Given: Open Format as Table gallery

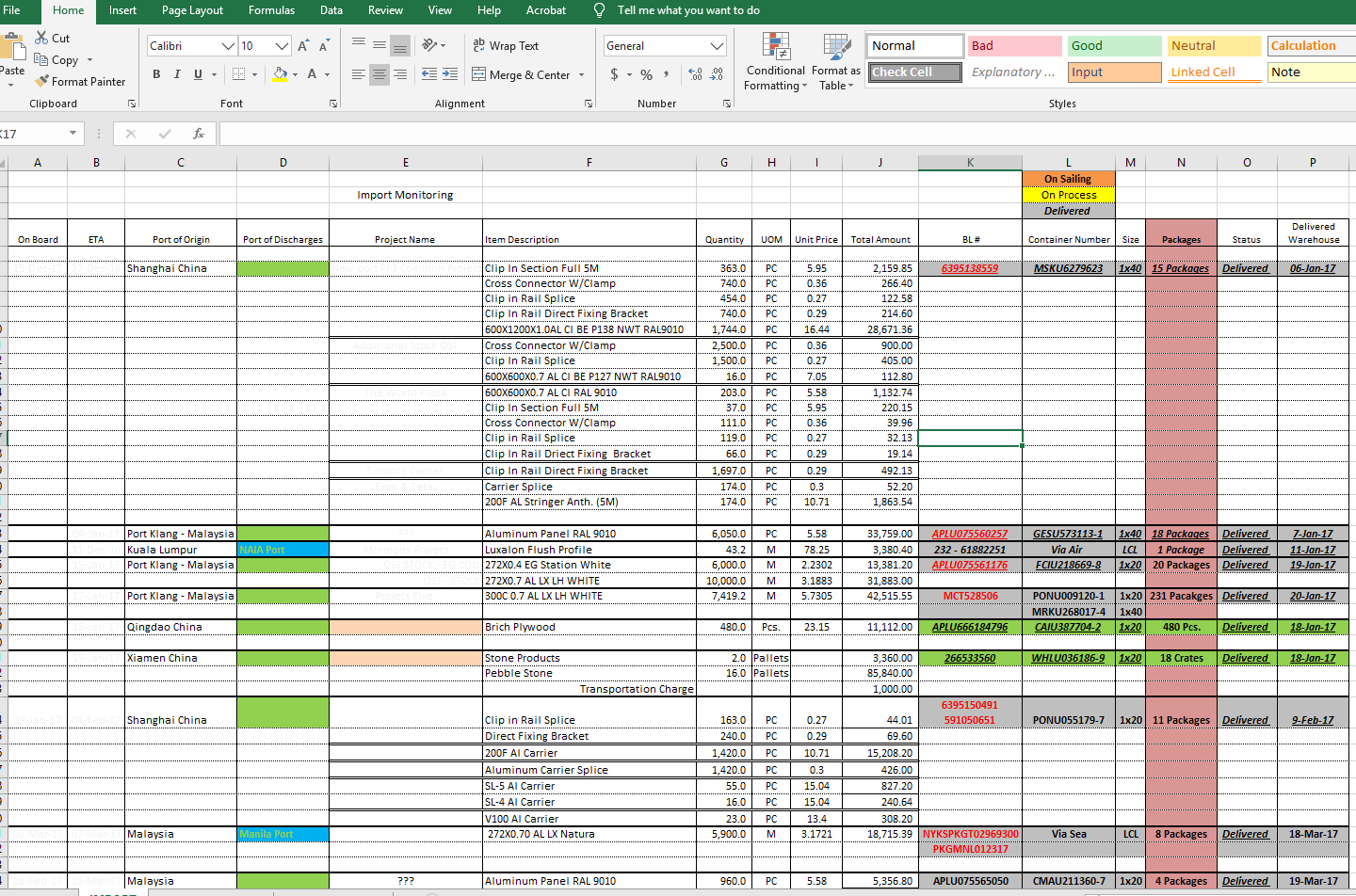Looking at the screenshot, I should click(x=836, y=62).
